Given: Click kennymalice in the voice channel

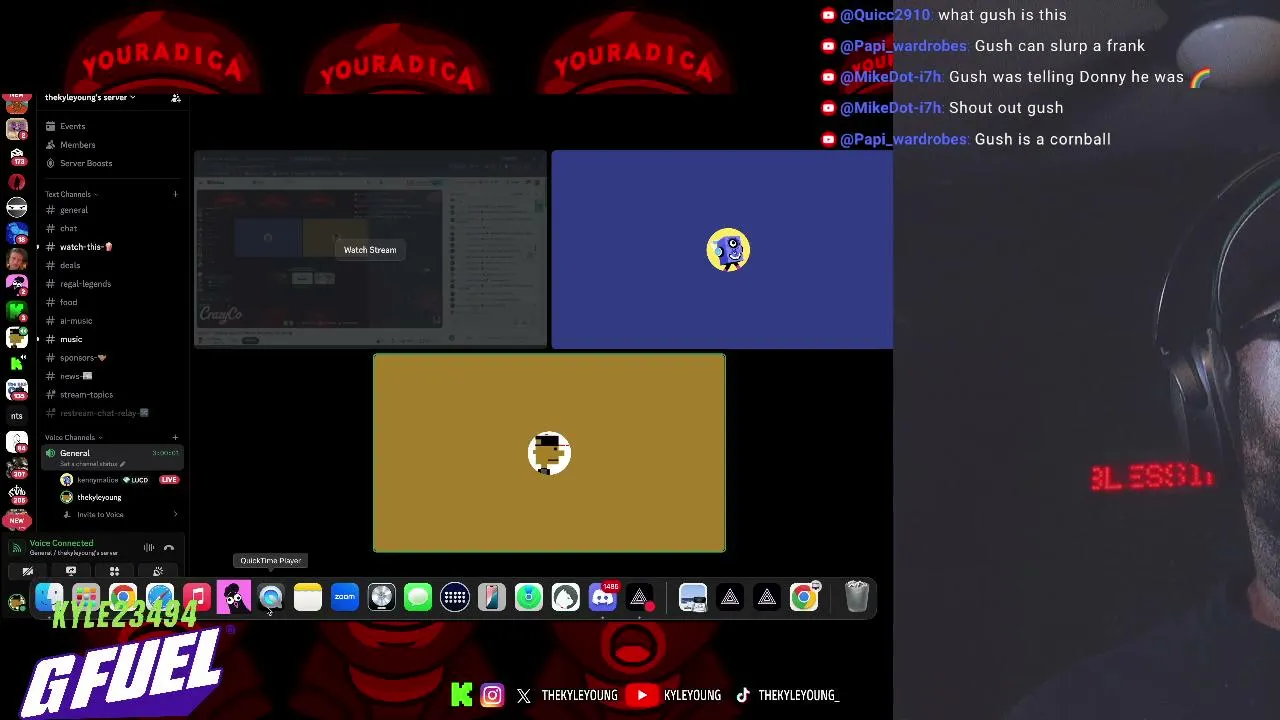Looking at the screenshot, I should pyautogui.click(x=97, y=480).
